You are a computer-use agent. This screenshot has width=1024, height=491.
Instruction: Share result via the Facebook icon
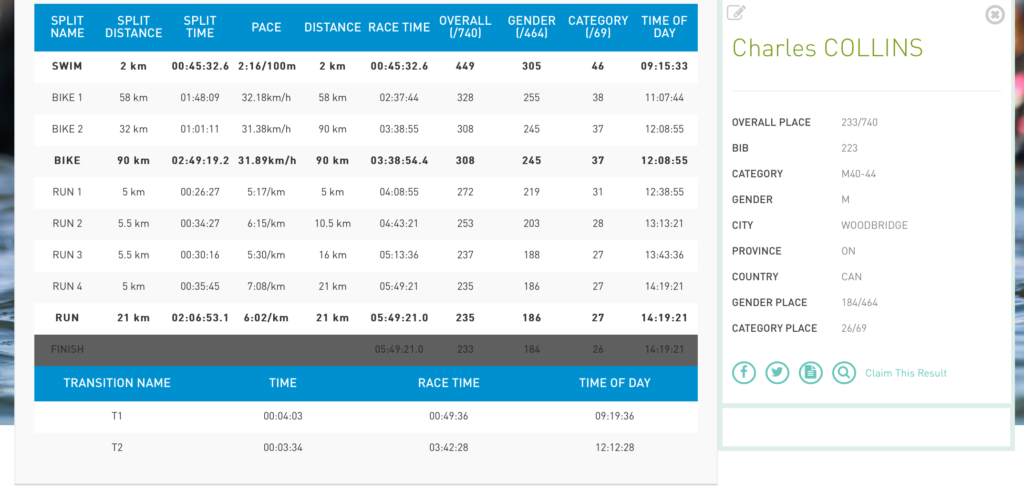tap(744, 373)
